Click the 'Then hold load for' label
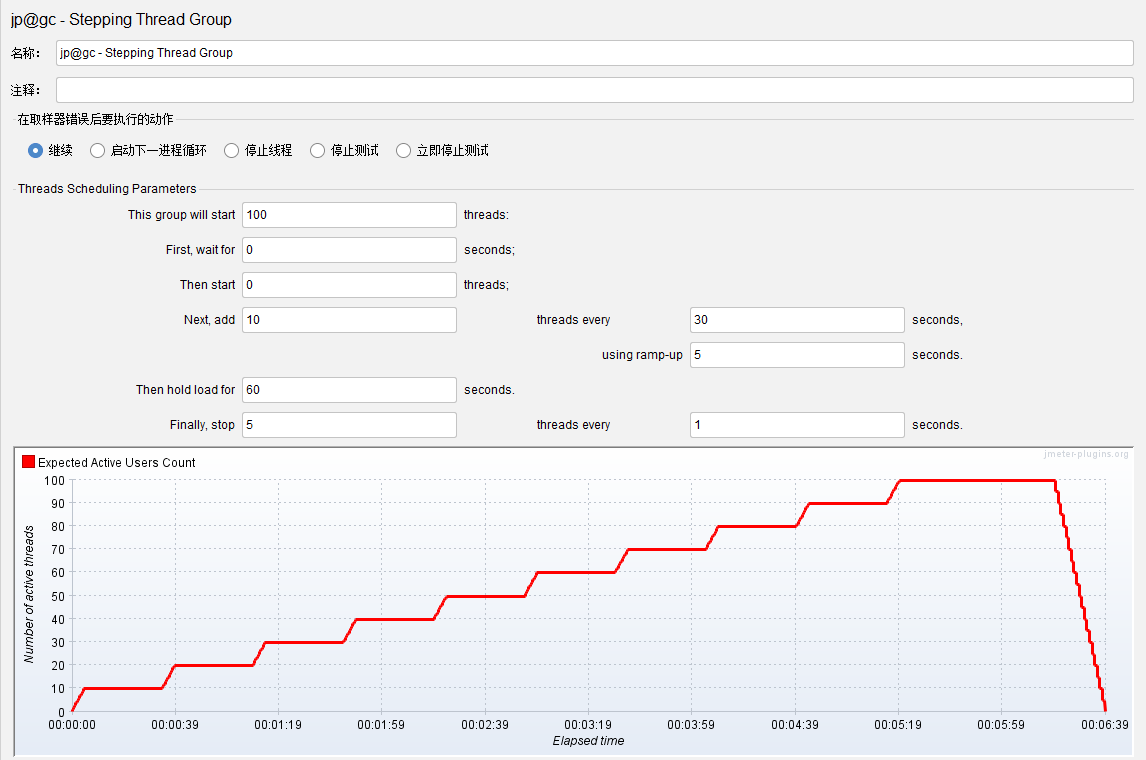The width and height of the screenshot is (1146, 760). coord(186,390)
